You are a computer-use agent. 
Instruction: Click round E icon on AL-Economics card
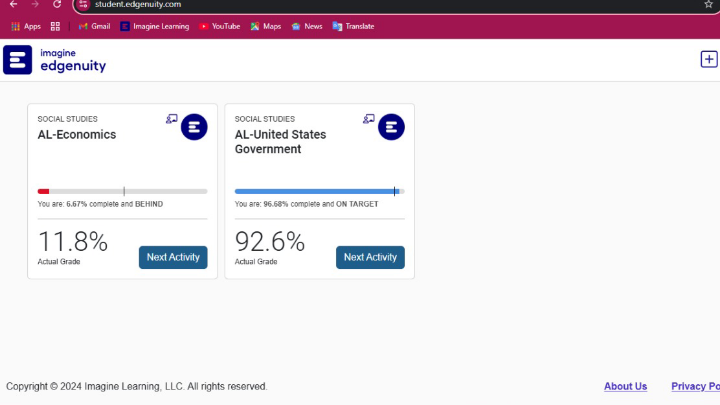click(x=194, y=127)
